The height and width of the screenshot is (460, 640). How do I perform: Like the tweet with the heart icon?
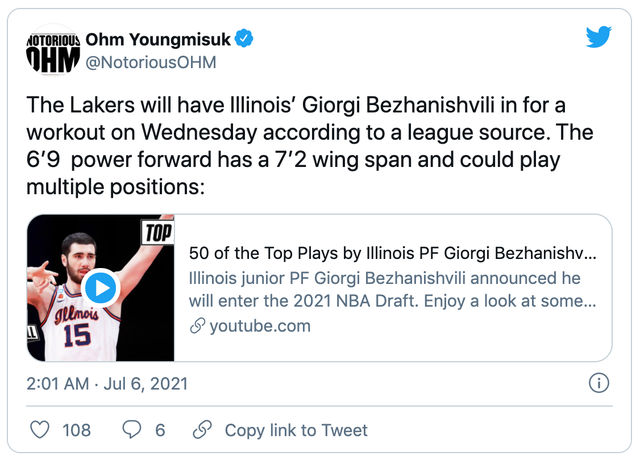click(x=40, y=430)
